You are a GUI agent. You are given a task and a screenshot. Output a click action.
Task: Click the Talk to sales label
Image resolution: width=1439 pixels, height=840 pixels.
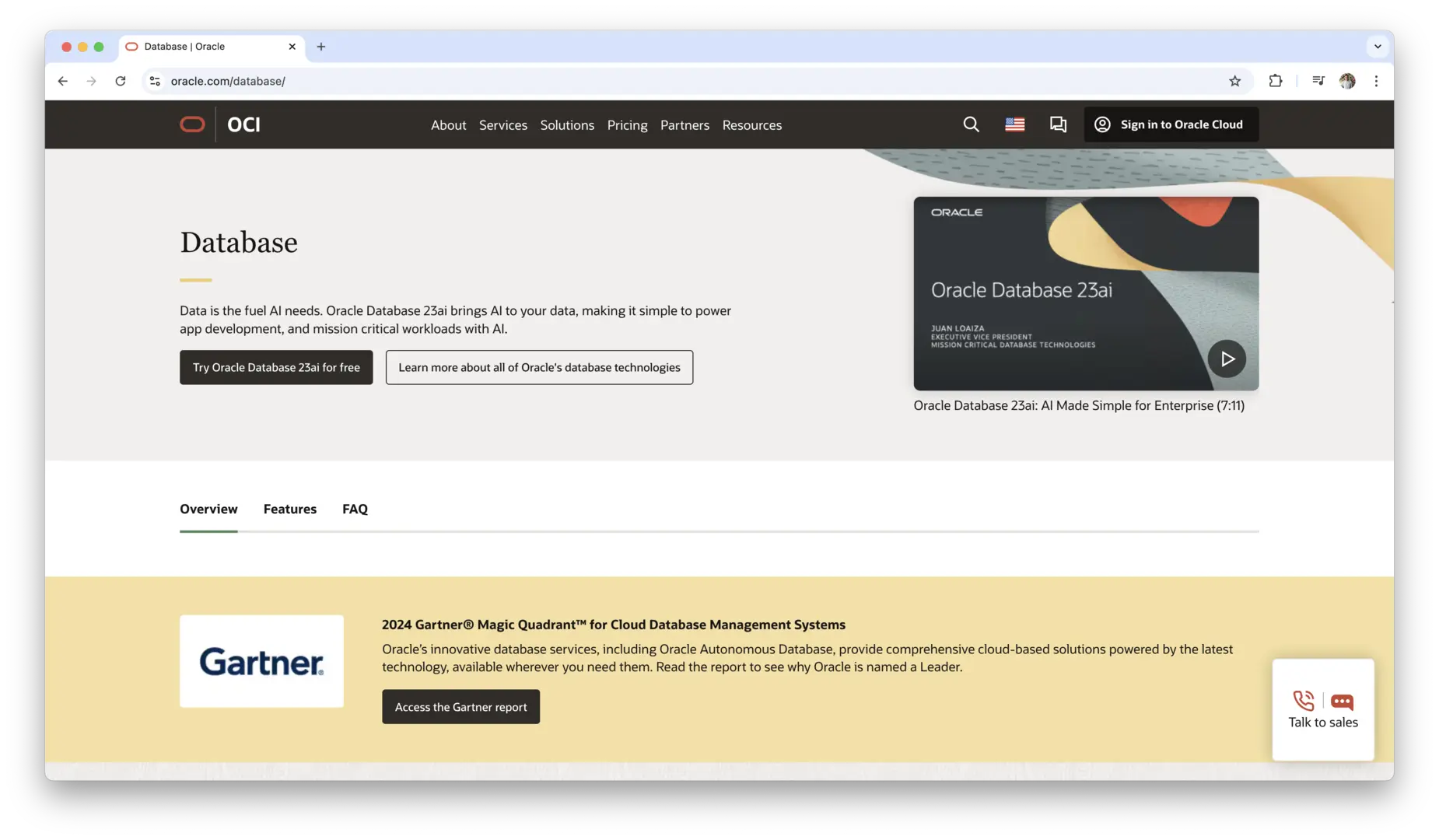1323,723
